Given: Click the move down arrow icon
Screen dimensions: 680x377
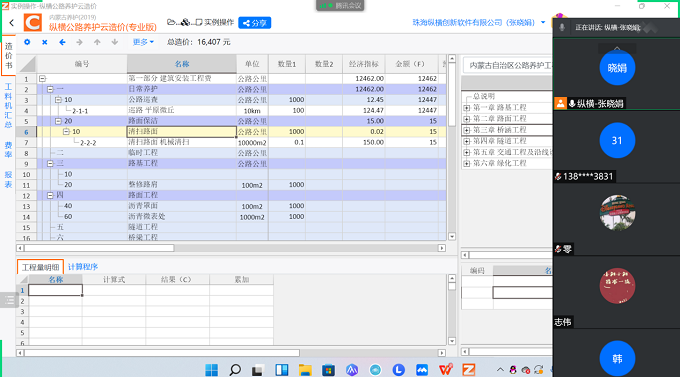Looking at the screenshot, I should click(x=114, y=42).
